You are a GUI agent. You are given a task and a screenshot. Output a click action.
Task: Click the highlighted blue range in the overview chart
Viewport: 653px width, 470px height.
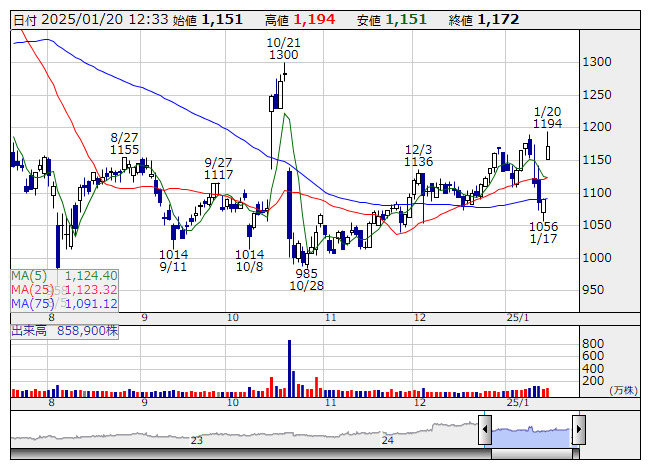click(x=532, y=437)
